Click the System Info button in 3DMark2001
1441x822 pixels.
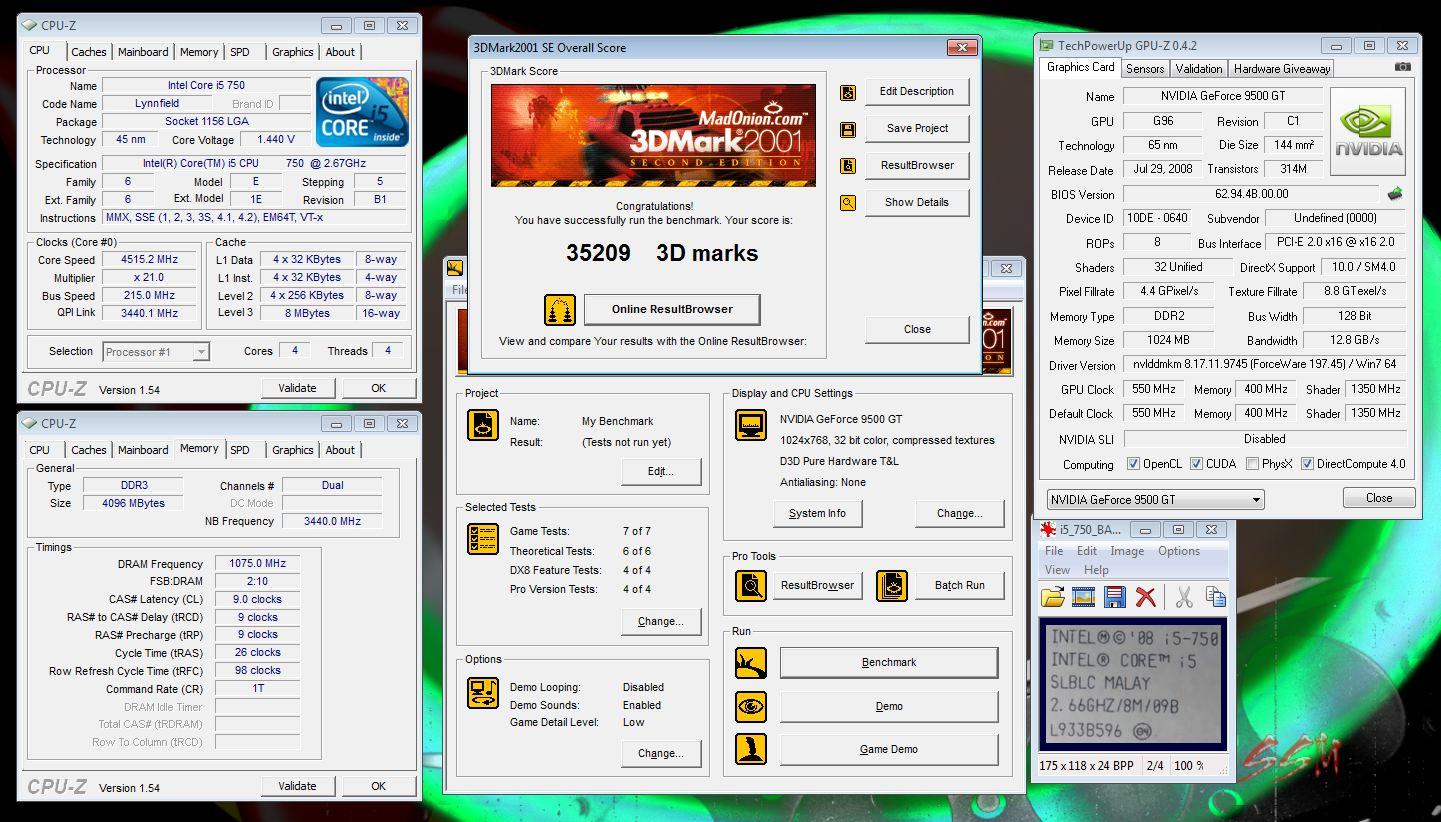[x=817, y=513]
